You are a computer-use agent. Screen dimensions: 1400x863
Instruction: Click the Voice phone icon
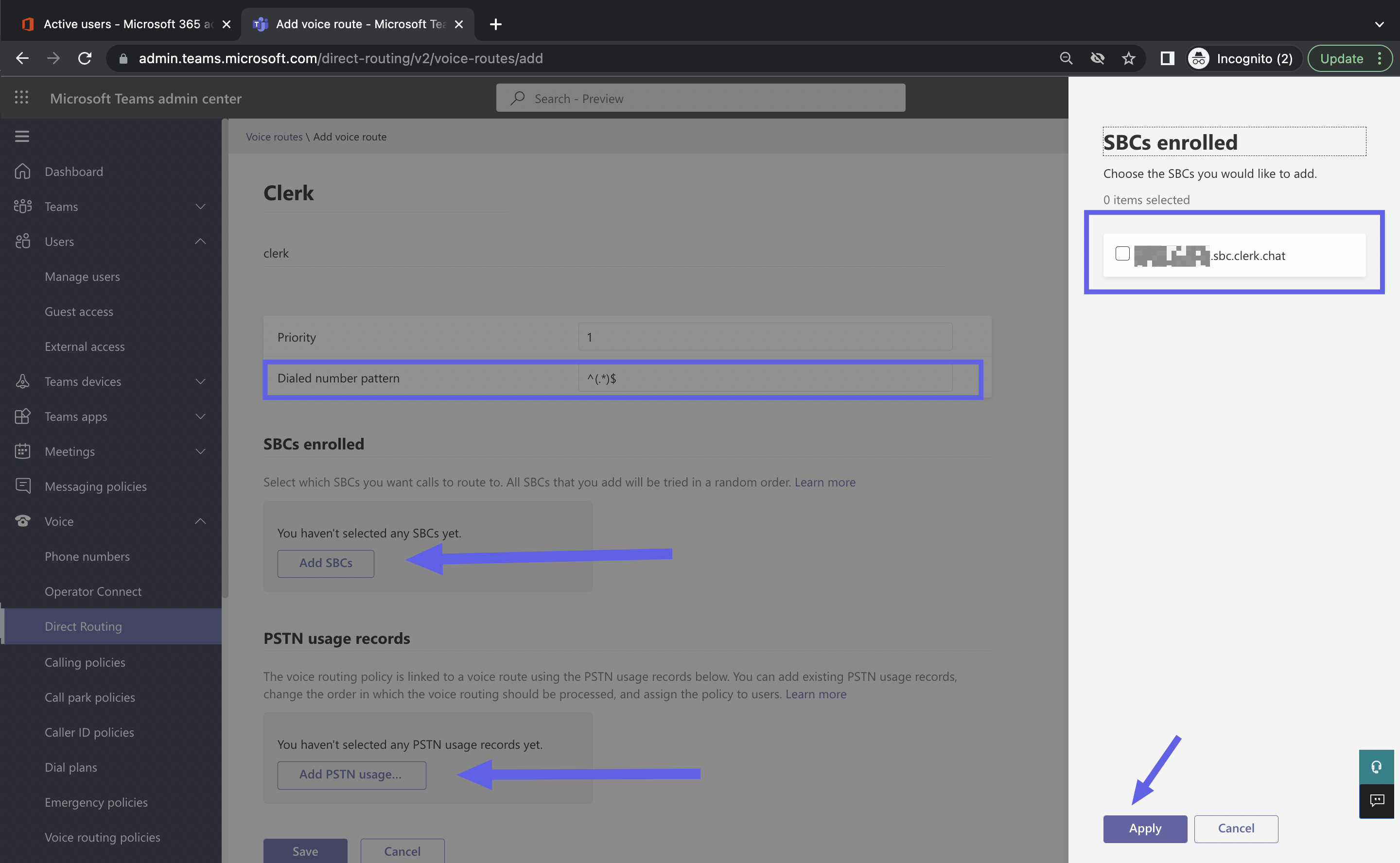[22, 520]
